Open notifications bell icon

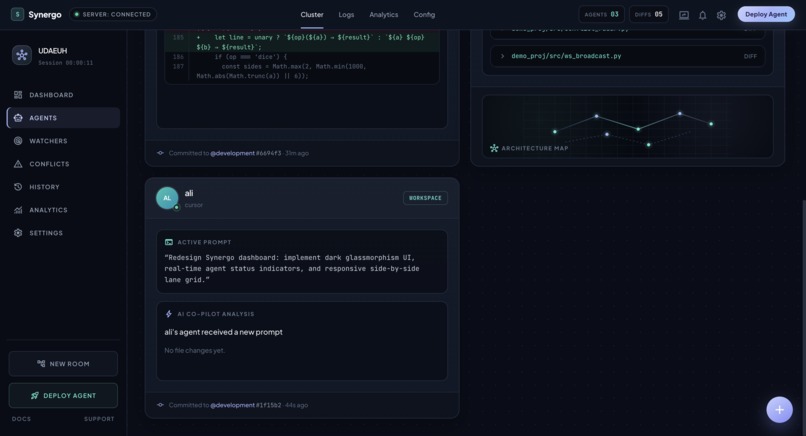point(702,15)
